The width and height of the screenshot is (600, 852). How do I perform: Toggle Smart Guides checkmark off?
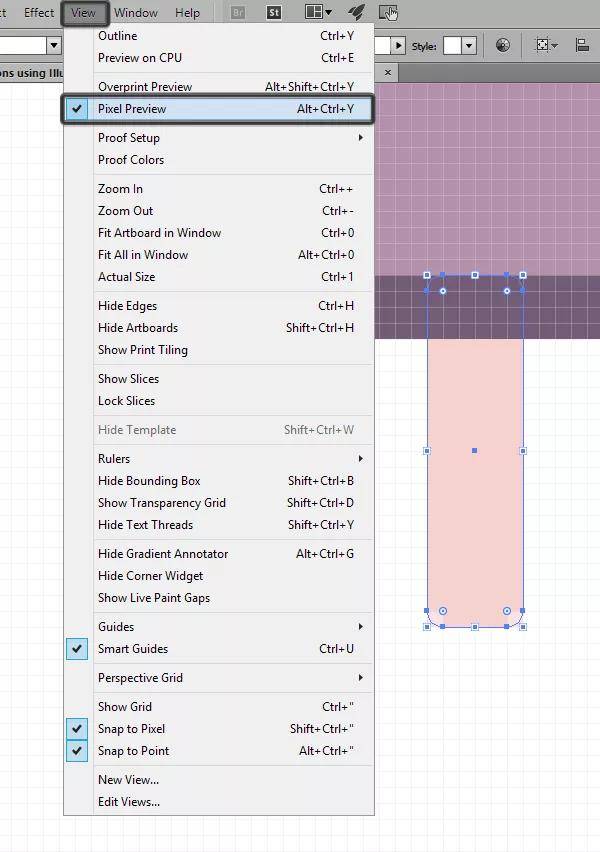[217, 649]
